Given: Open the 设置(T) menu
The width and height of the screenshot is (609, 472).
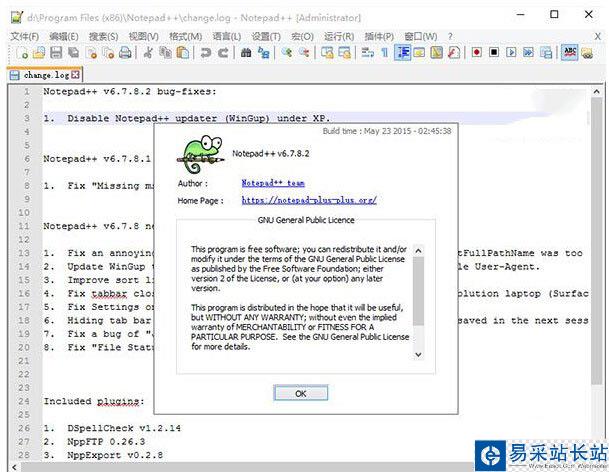Looking at the screenshot, I should (x=266, y=37).
